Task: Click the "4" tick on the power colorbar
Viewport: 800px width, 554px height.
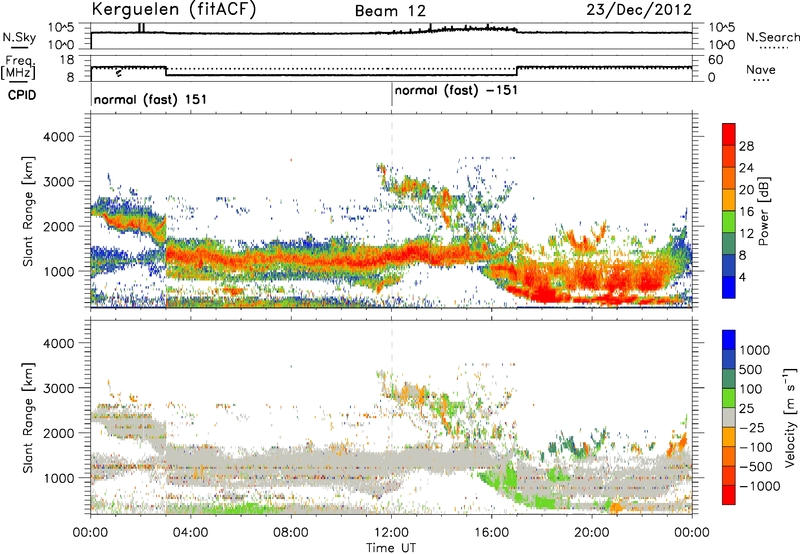Action: click(x=743, y=277)
